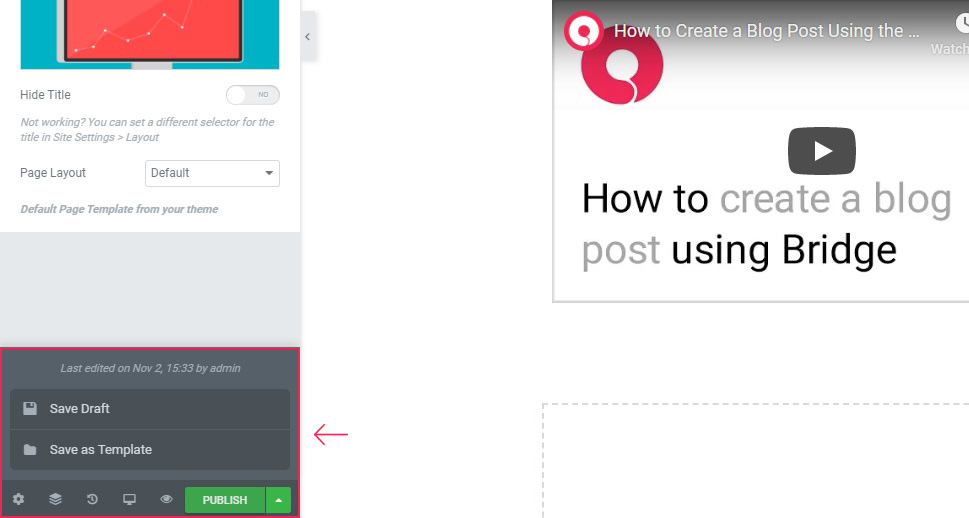Play the YouTube video
Image resolution: width=969 pixels, height=518 pixels.
coord(822,151)
